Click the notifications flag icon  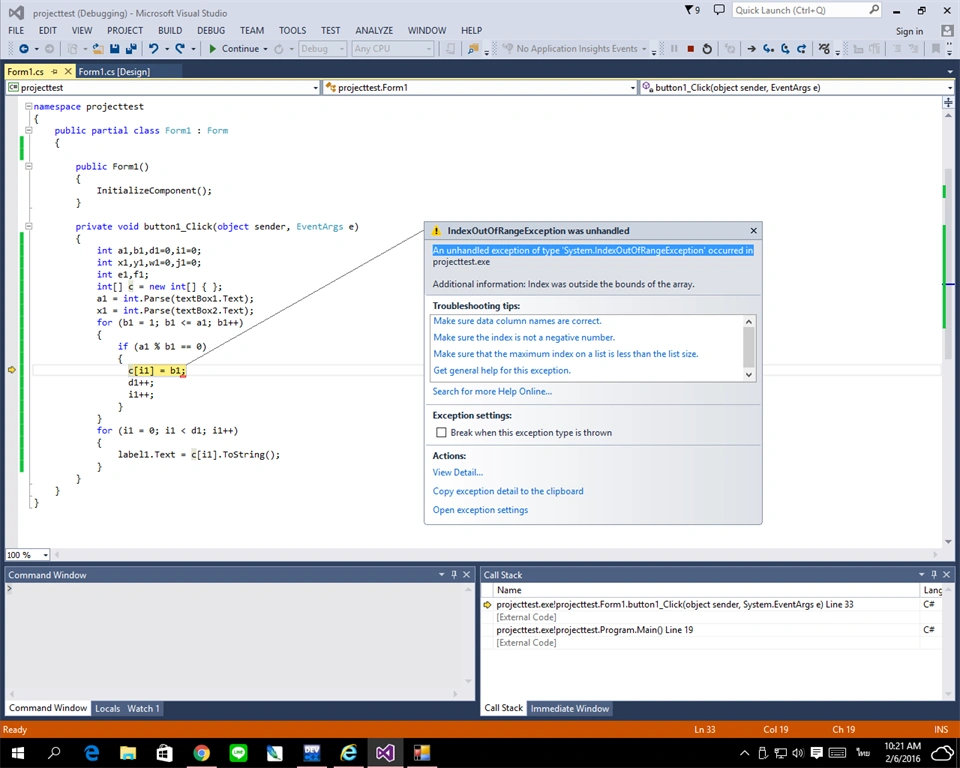tap(692, 10)
